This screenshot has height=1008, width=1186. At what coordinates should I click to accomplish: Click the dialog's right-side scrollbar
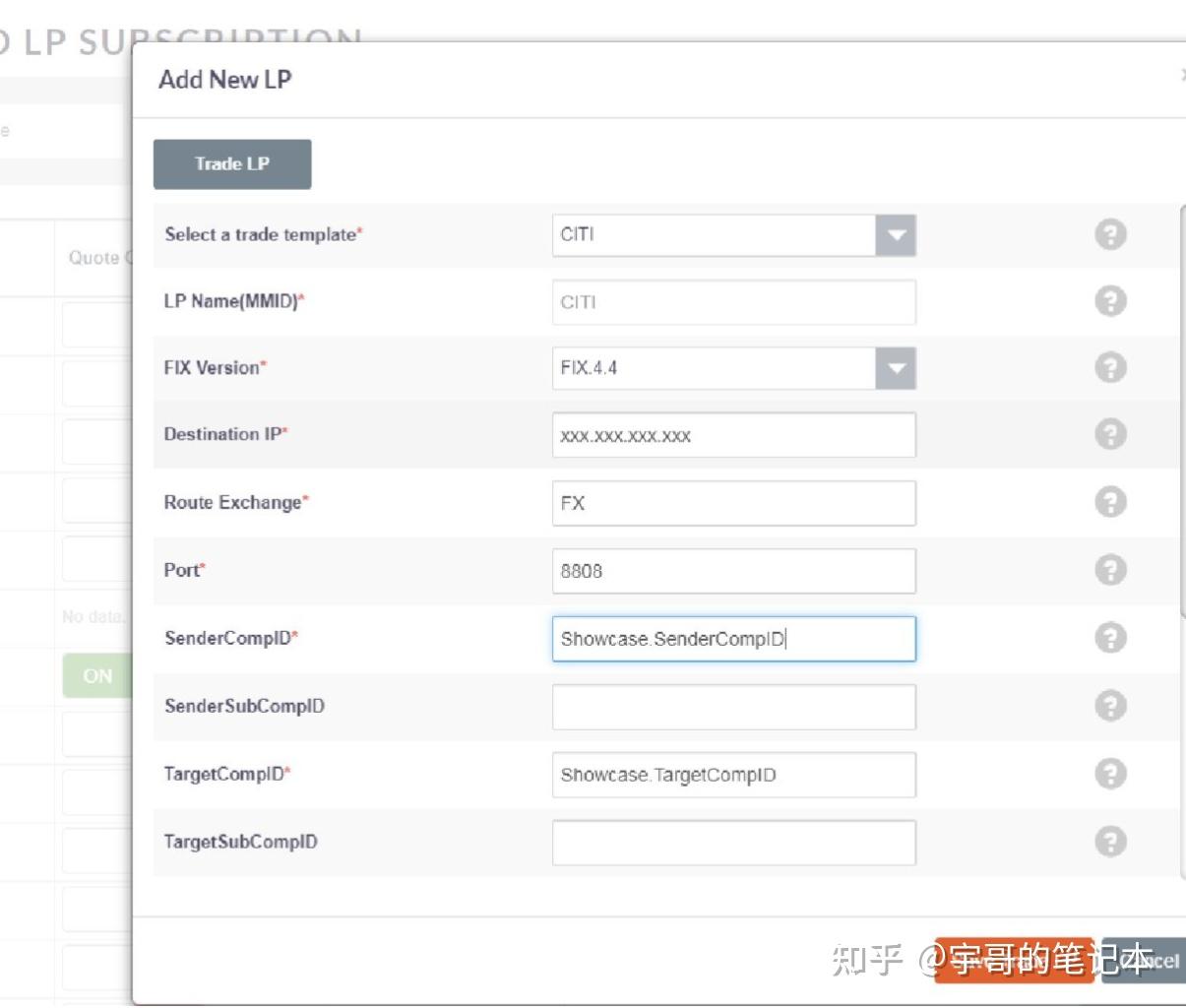(1182, 394)
